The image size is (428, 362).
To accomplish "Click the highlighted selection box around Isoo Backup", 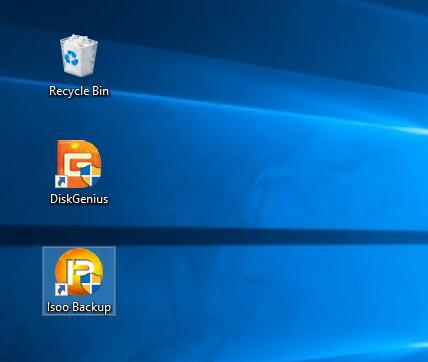I will pos(79,281).
